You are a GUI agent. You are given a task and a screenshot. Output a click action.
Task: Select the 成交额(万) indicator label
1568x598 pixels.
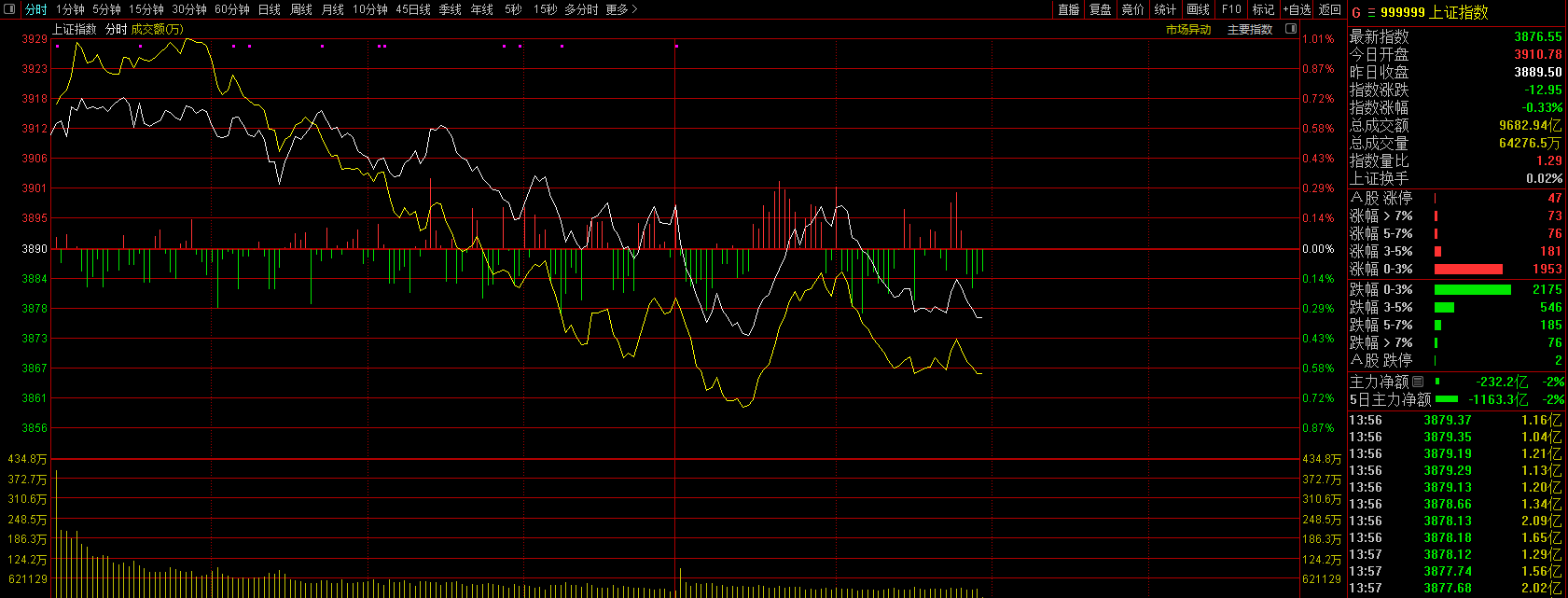[x=157, y=30]
